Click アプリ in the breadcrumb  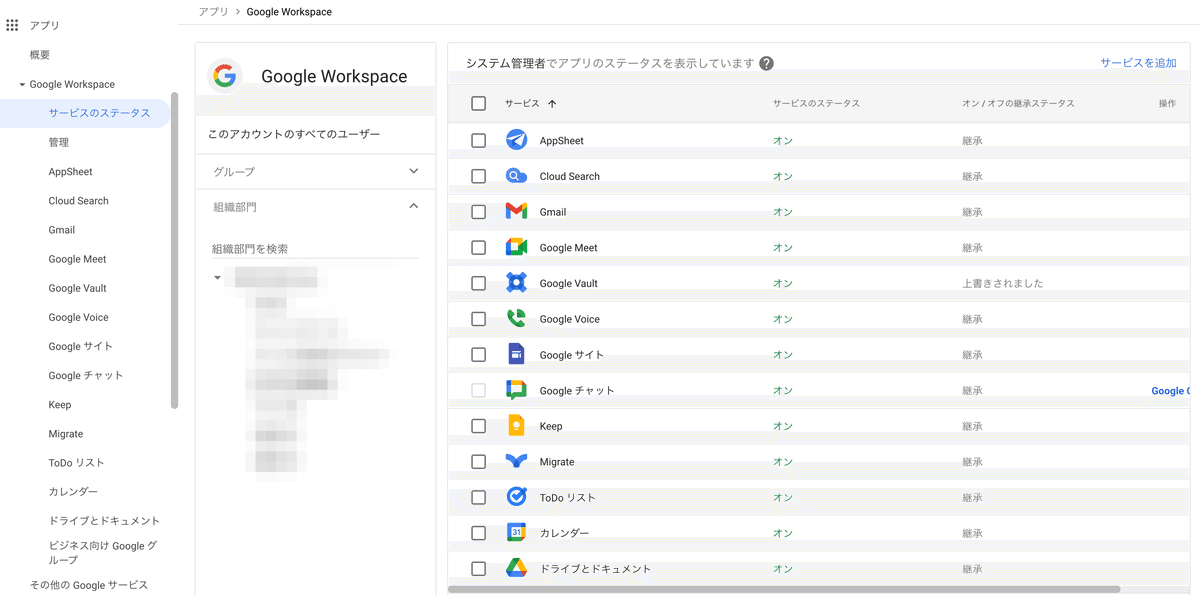coord(213,12)
